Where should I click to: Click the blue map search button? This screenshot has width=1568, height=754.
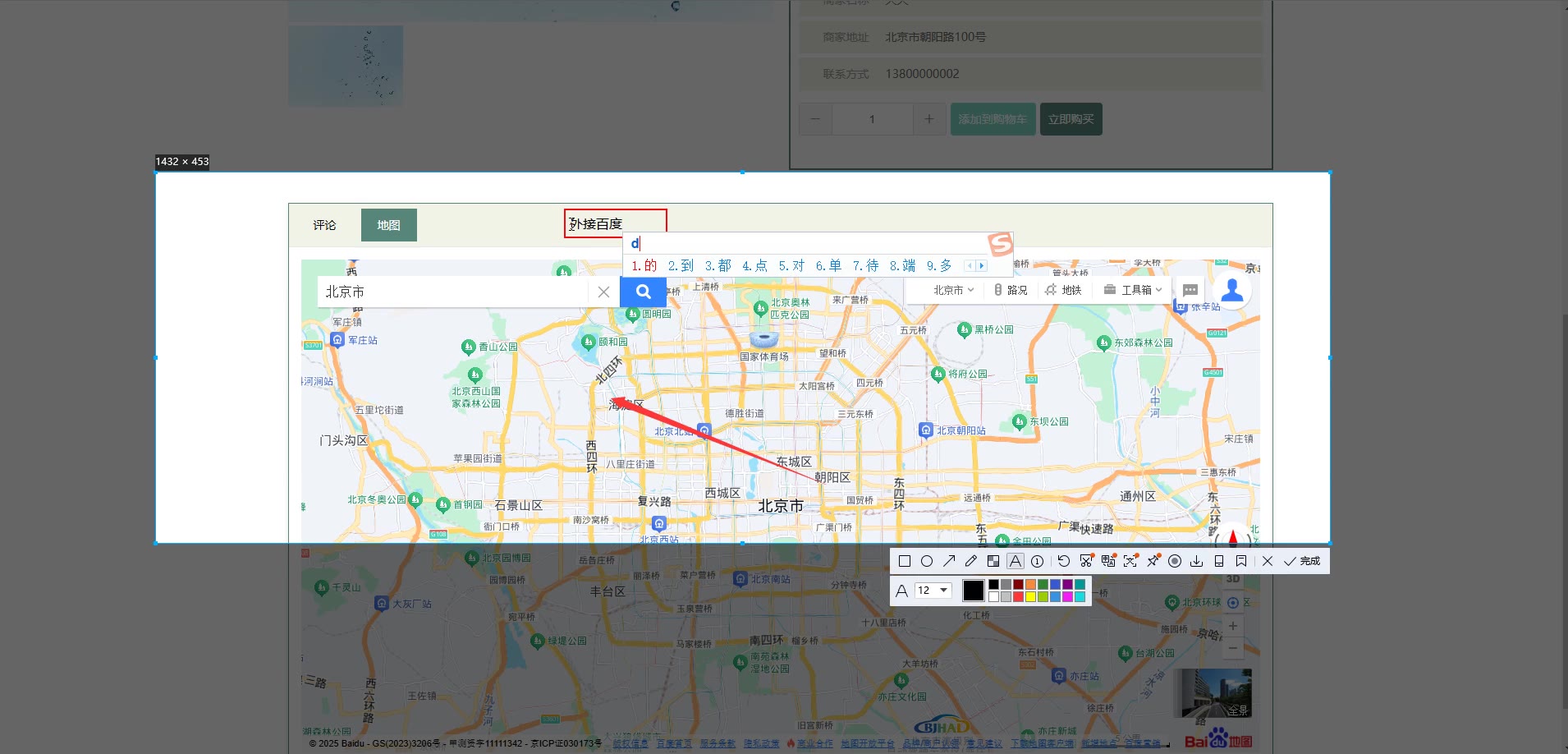point(643,292)
